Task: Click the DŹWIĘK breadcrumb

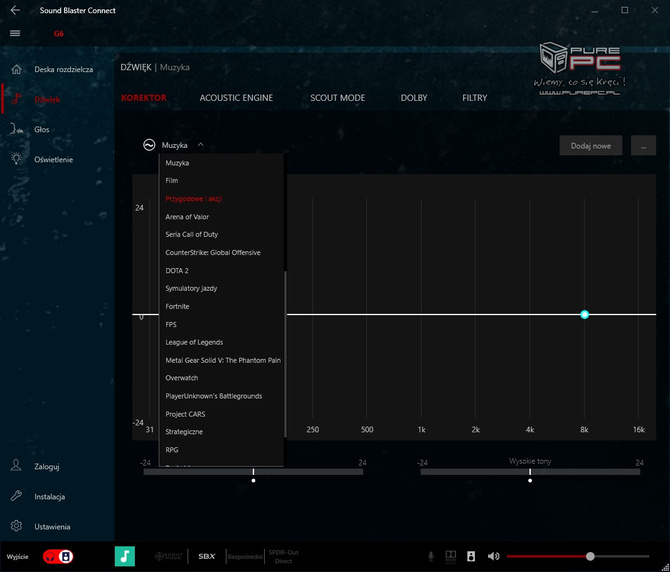Action: click(x=135, y=67)
